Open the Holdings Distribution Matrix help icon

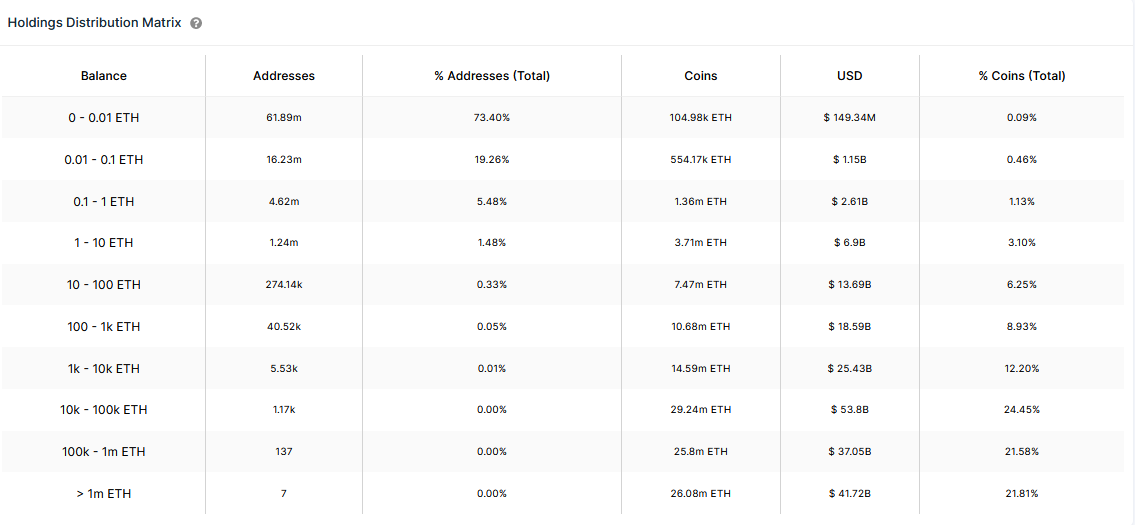(195, 23)
